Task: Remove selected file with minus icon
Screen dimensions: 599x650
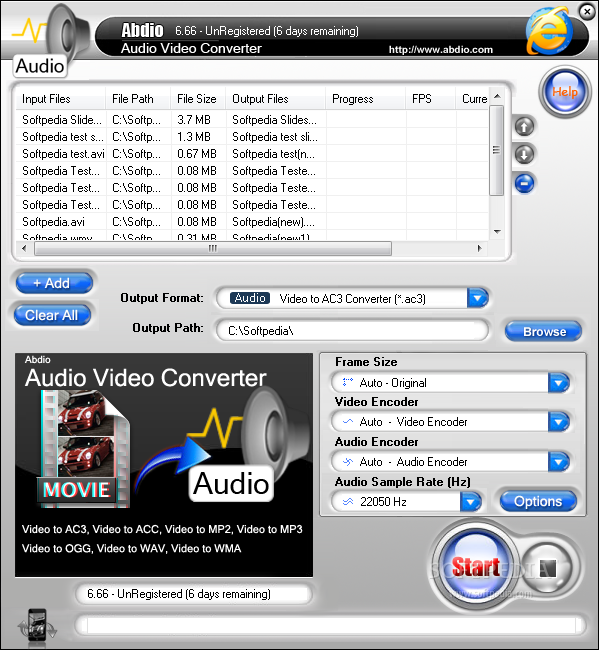Action: point(524,183)
